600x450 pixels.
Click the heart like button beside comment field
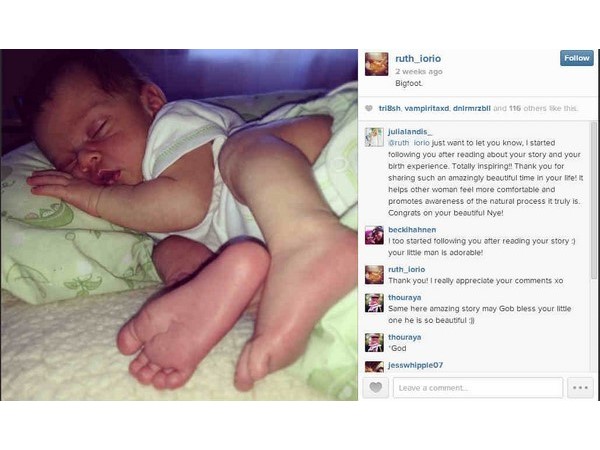point(375,388)
